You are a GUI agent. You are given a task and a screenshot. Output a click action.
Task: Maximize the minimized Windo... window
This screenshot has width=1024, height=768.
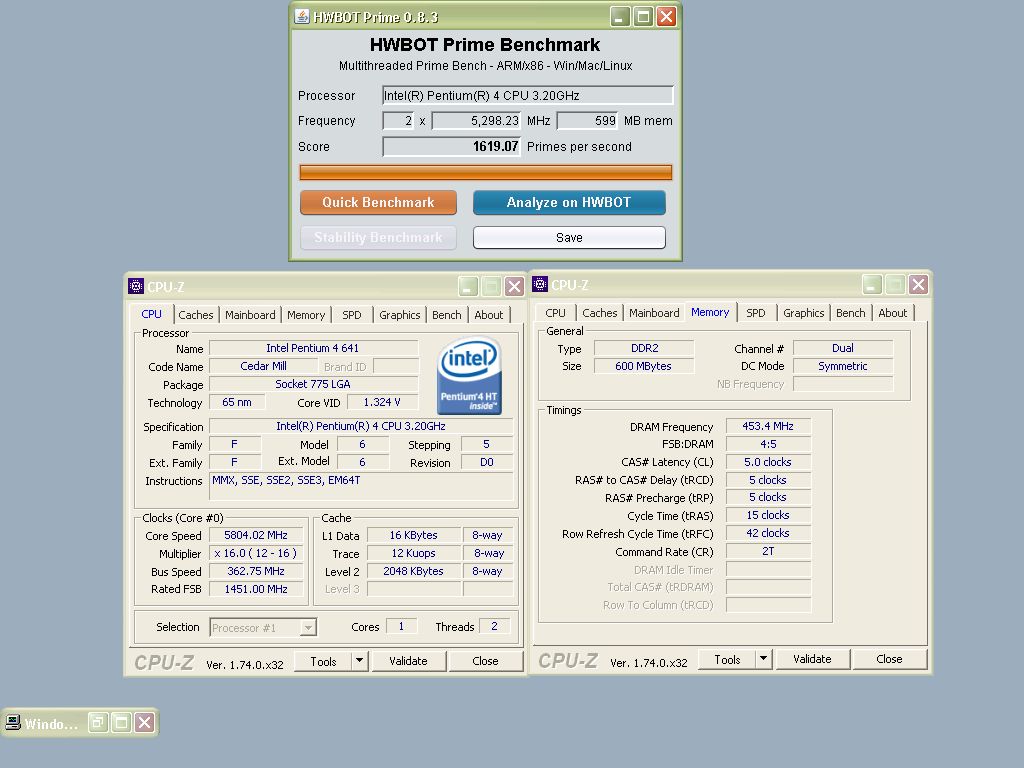pyautogui.click(x=121, y=722)
